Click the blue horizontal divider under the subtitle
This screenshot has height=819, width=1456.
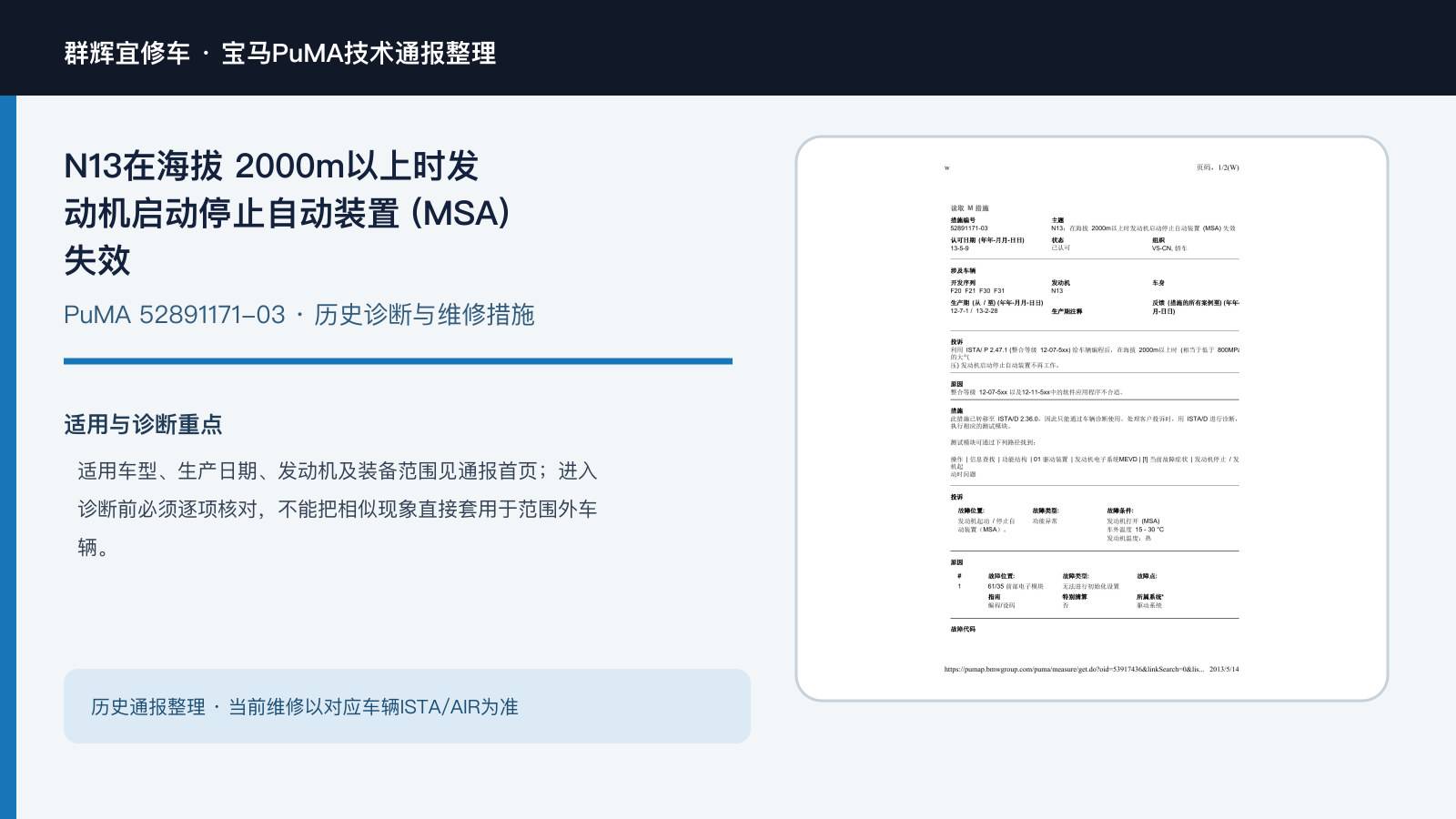click(398, 361)
